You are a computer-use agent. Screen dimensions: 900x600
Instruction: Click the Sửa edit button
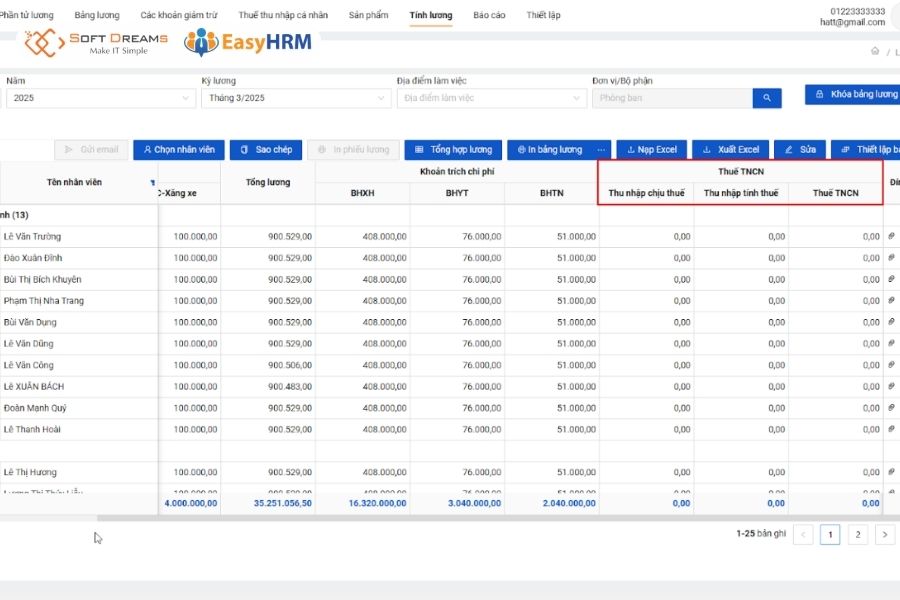(x=800, y=150)
